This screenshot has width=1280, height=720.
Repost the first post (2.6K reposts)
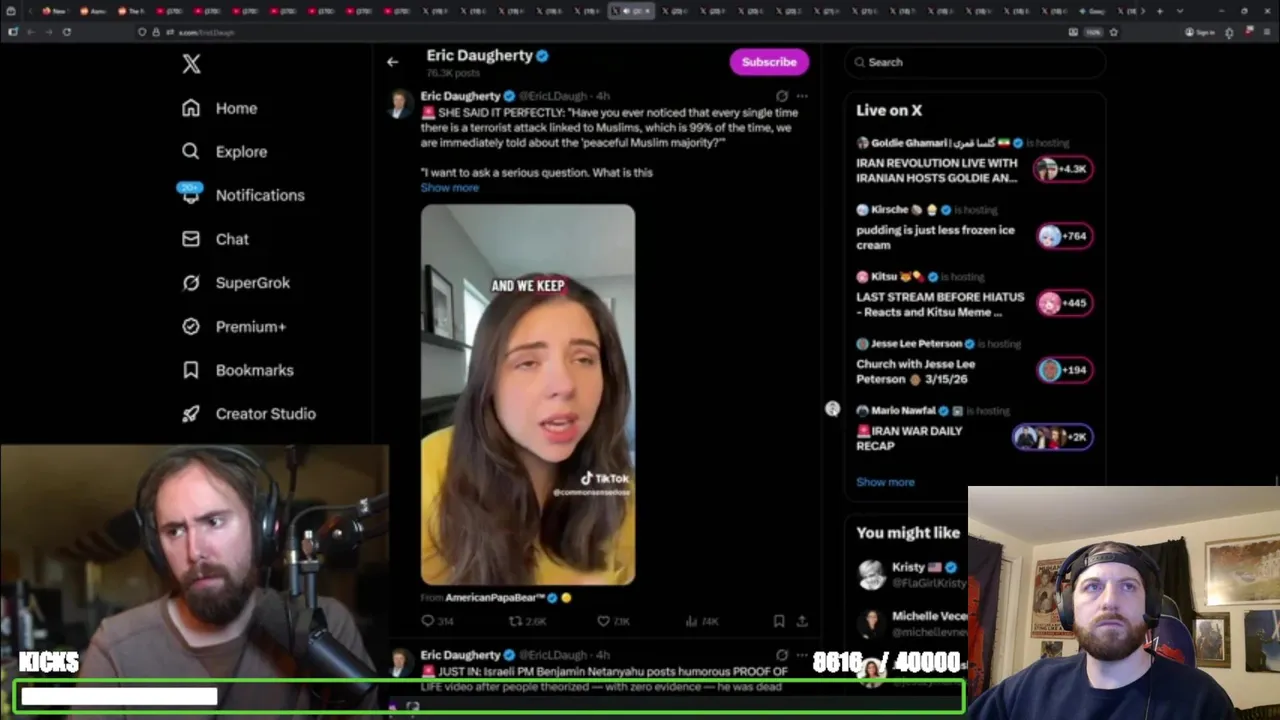click(527, 621)
